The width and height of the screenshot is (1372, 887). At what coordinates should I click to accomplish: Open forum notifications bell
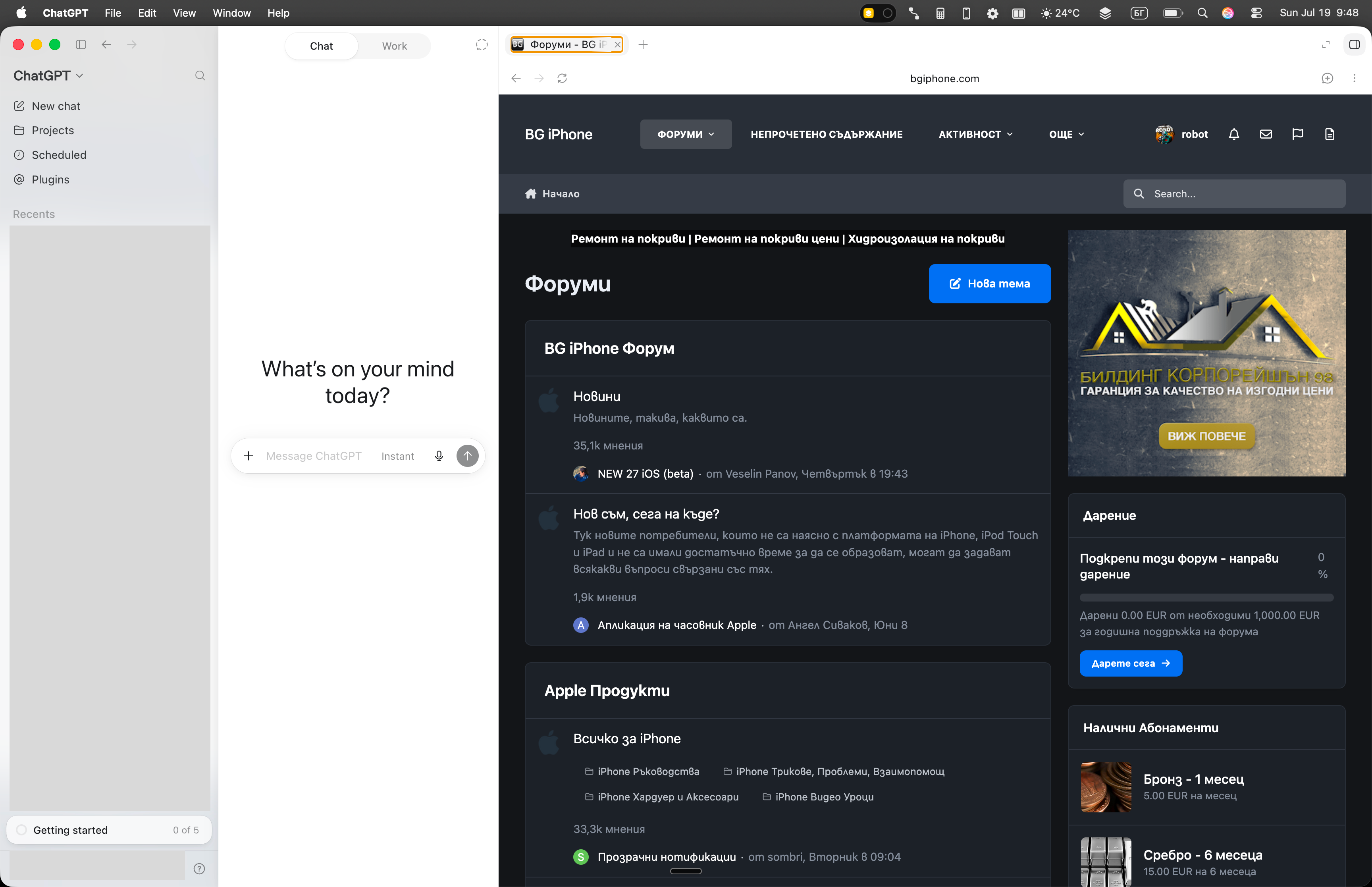pos(1234,134)
